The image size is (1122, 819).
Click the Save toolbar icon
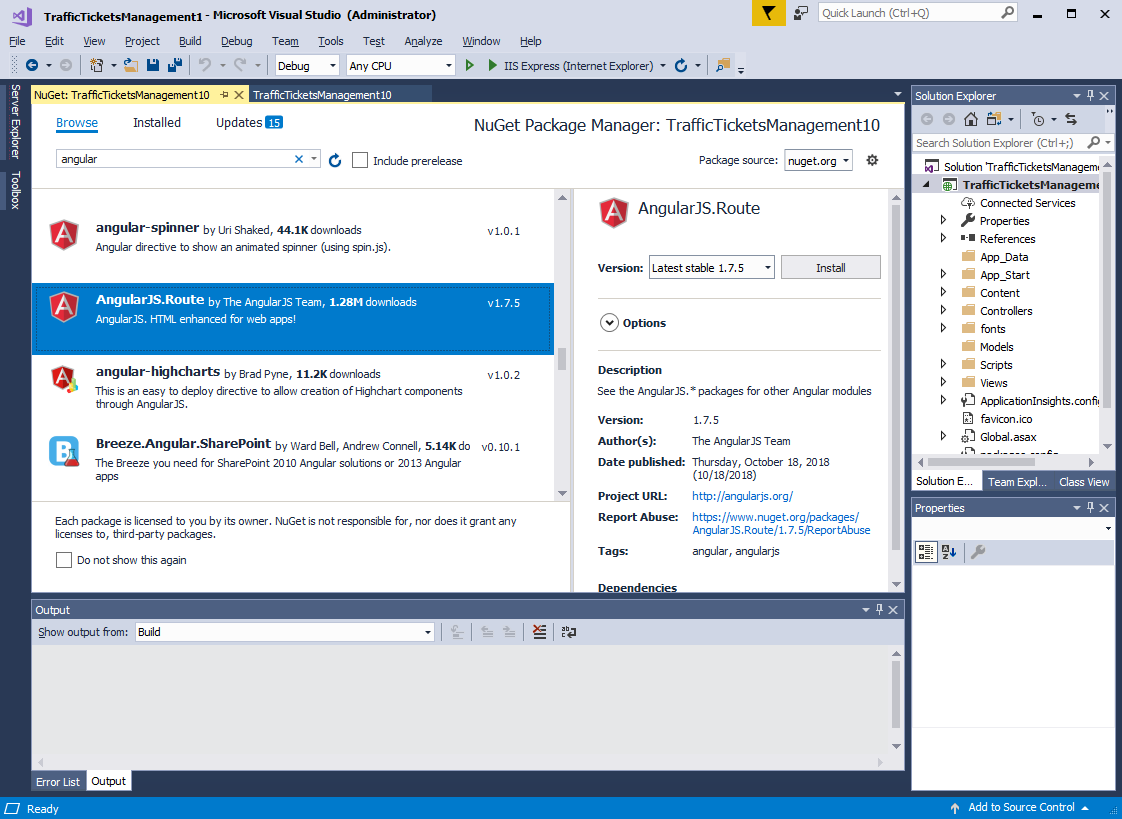tap(152, 65)
